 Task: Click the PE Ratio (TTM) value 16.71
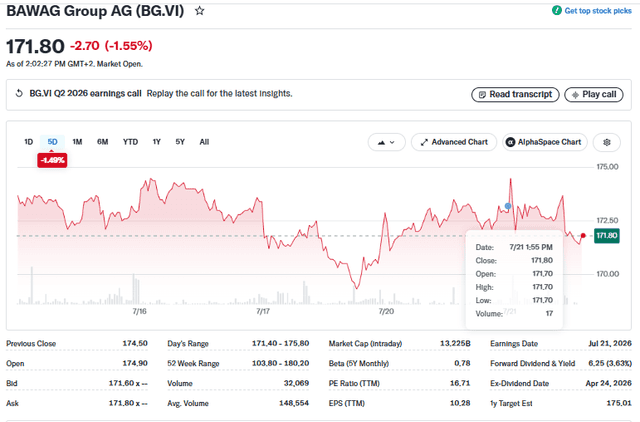pyautogui.click(x=460, y=383)
